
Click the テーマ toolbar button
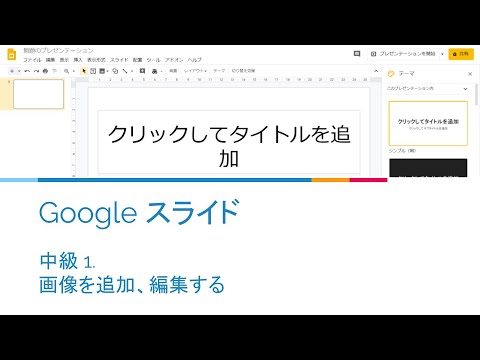pyautogui.click(x=219, y=71)
